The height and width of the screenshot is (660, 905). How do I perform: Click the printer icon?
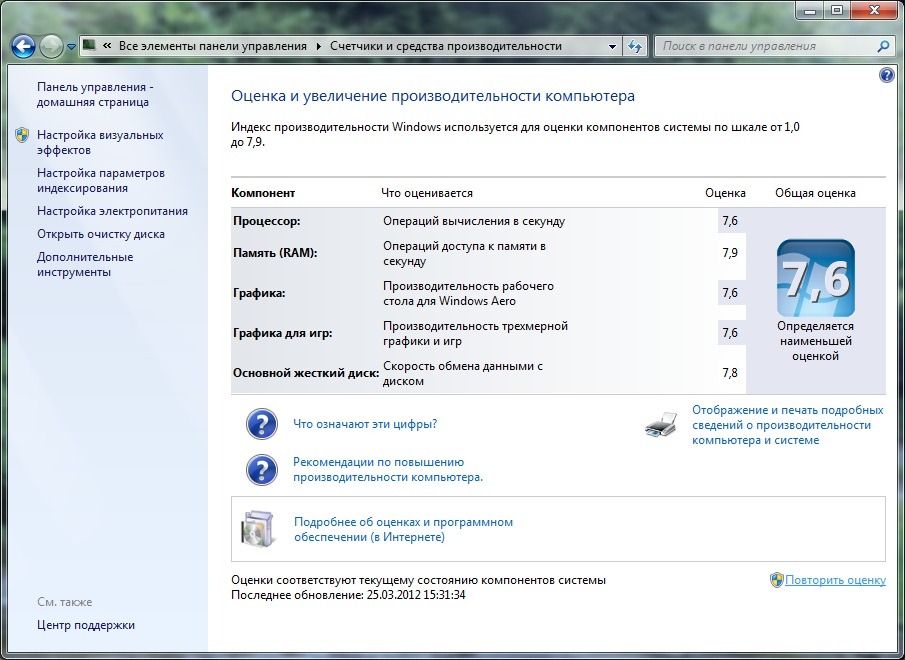[x=661, y=425]
